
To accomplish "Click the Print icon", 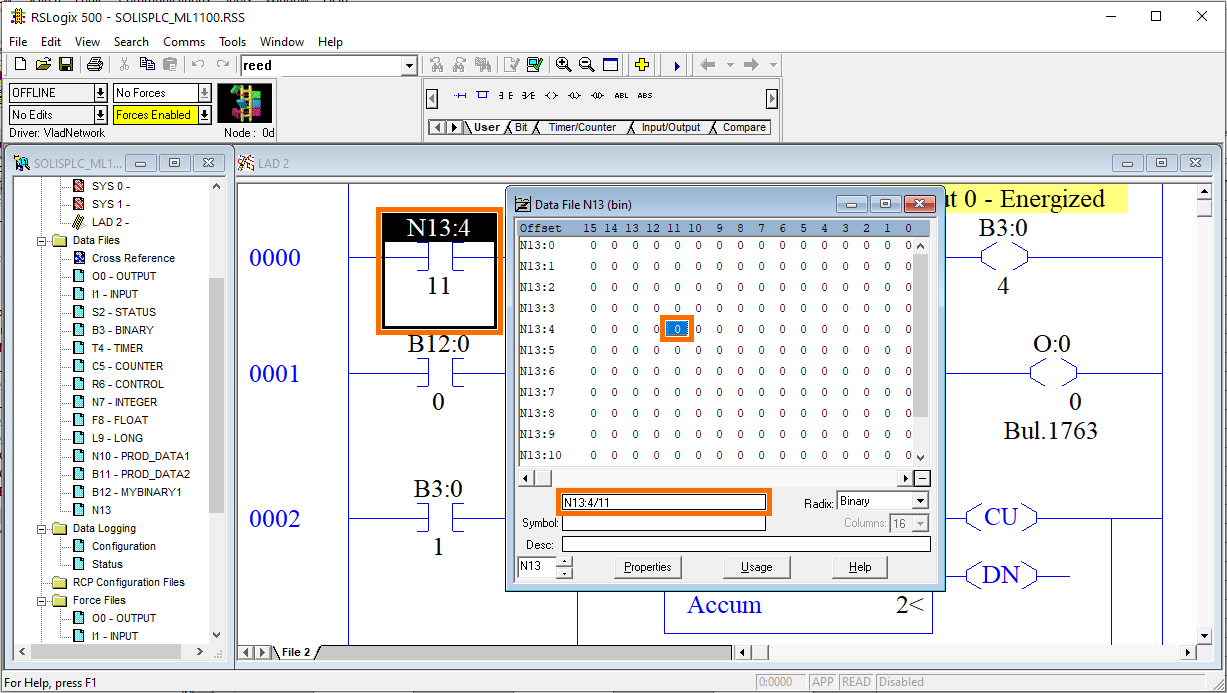I will click(x=95, y=65).
